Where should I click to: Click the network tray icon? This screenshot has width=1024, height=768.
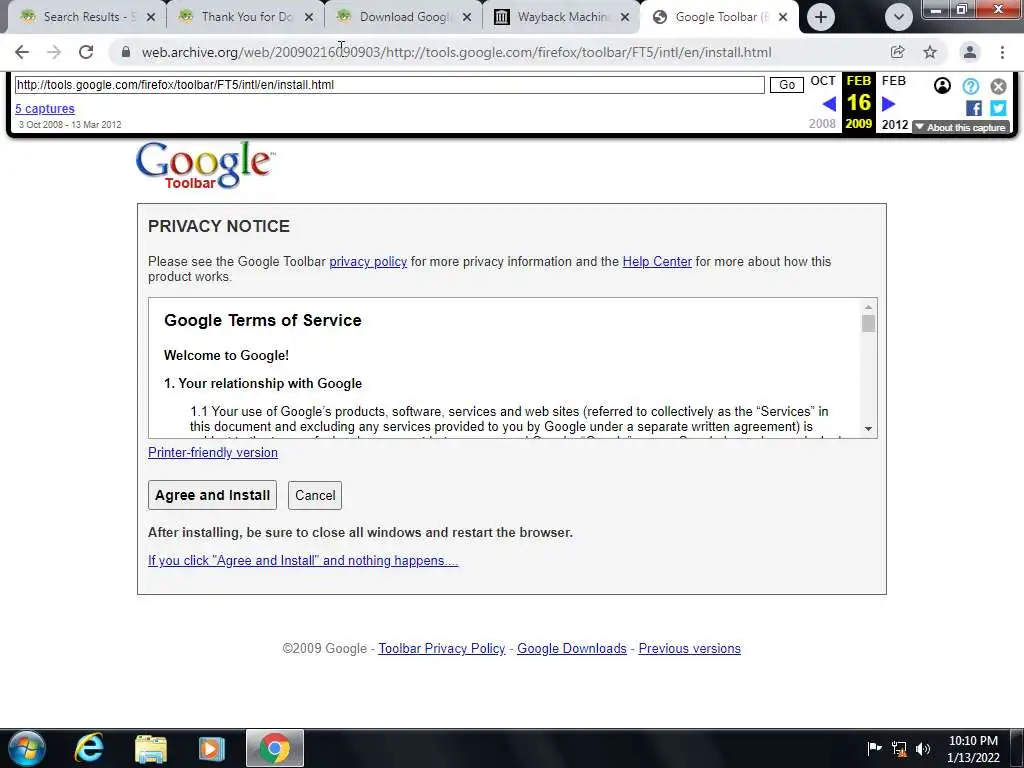pos(899,749)
